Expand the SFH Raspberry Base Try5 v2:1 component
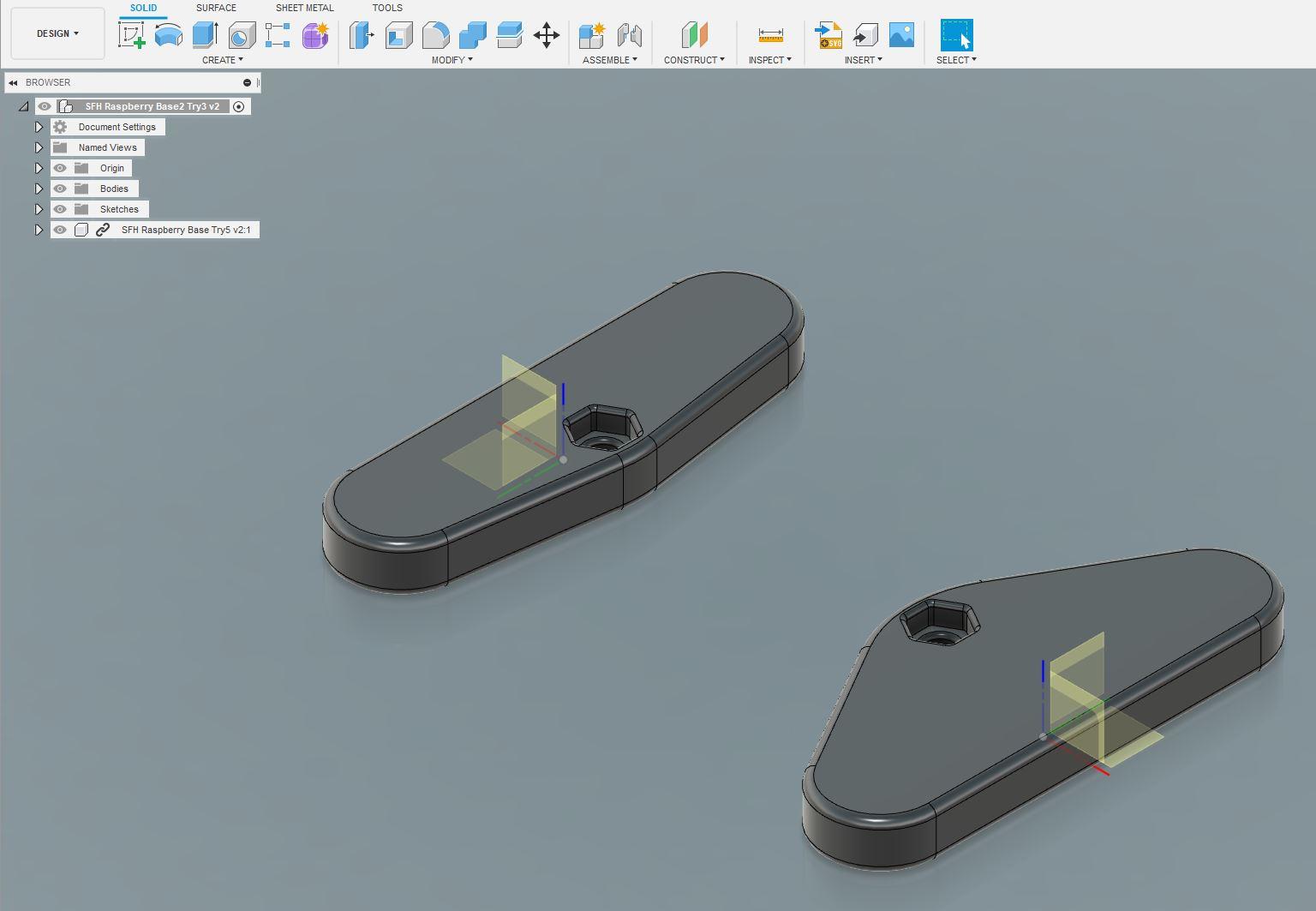This screenshot has width=1316, height=911. tap(39, 230)
